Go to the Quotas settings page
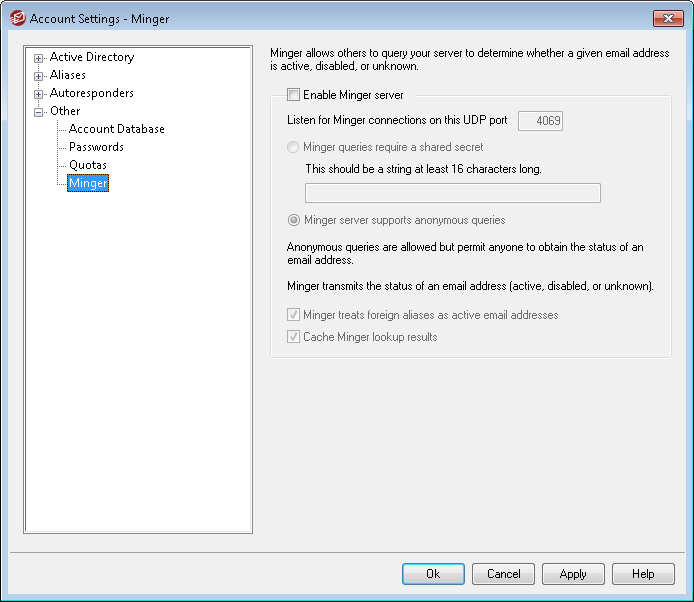The image size is (694, 602). 88,165
